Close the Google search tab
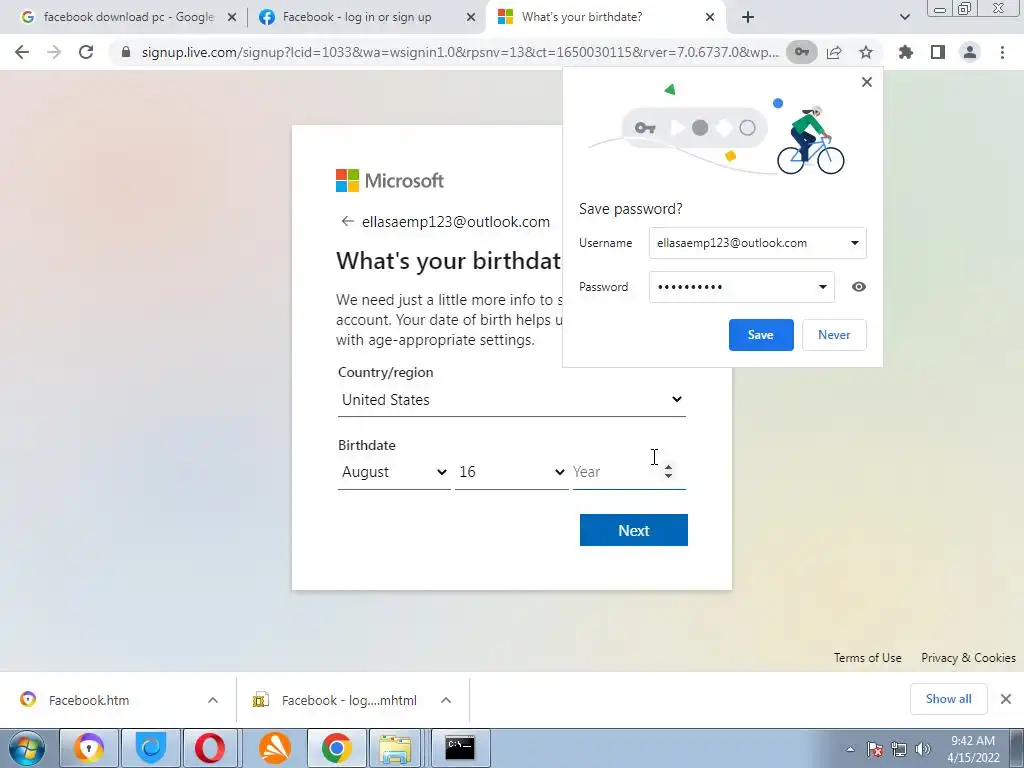Viewport: 1024px width, 768px height. click(232, 18)
